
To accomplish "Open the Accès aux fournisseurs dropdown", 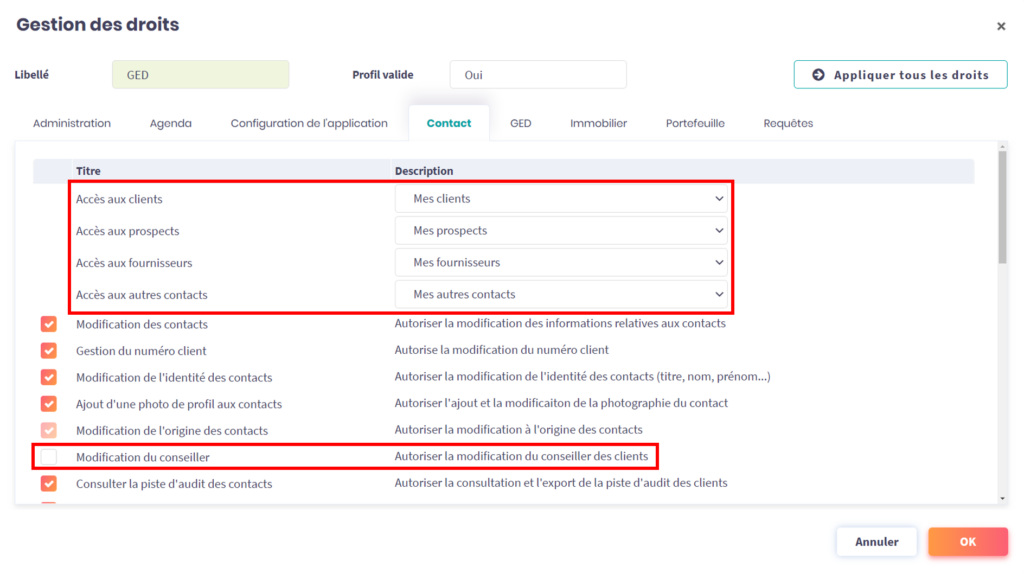I will (x=561, y=263).
